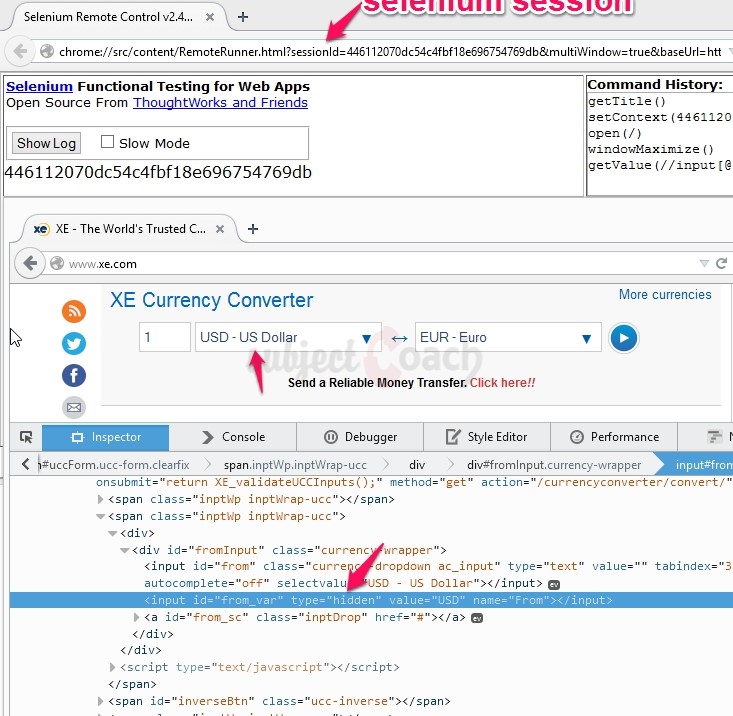Click the outer browser back button
This screenshot has height=716, width=733.
point(20,51)
